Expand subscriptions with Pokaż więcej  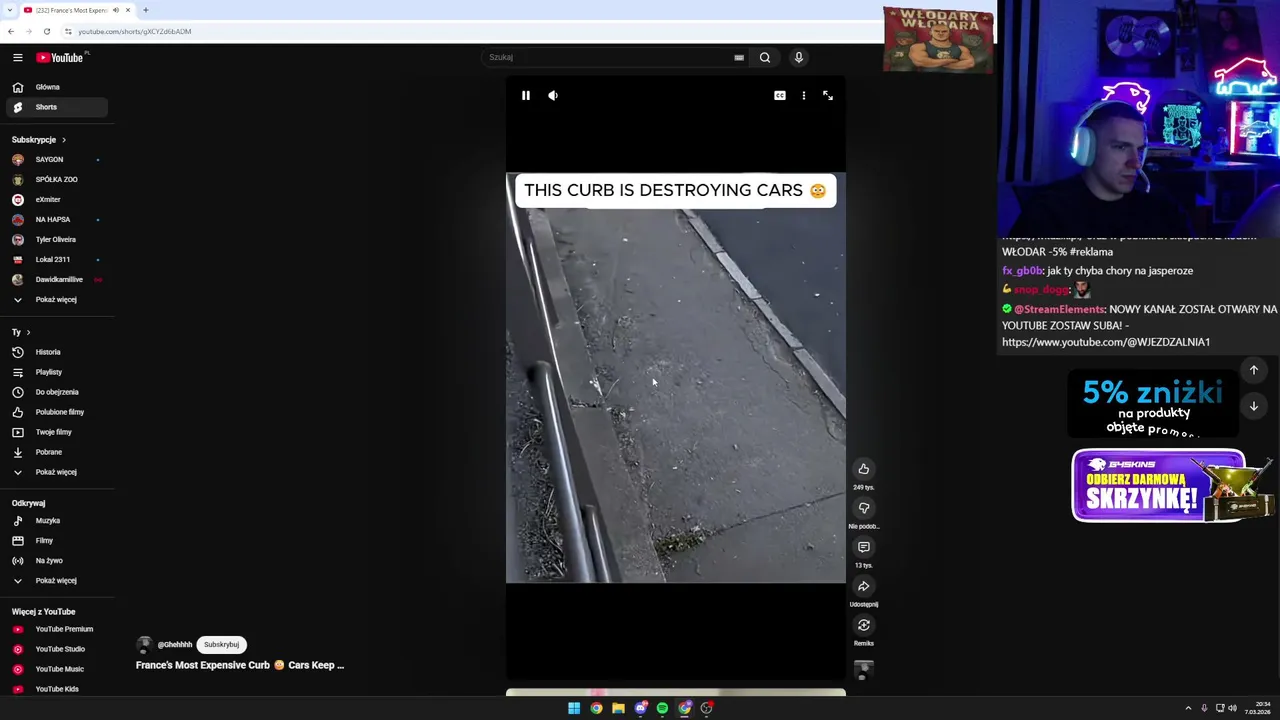click(56, 300)
